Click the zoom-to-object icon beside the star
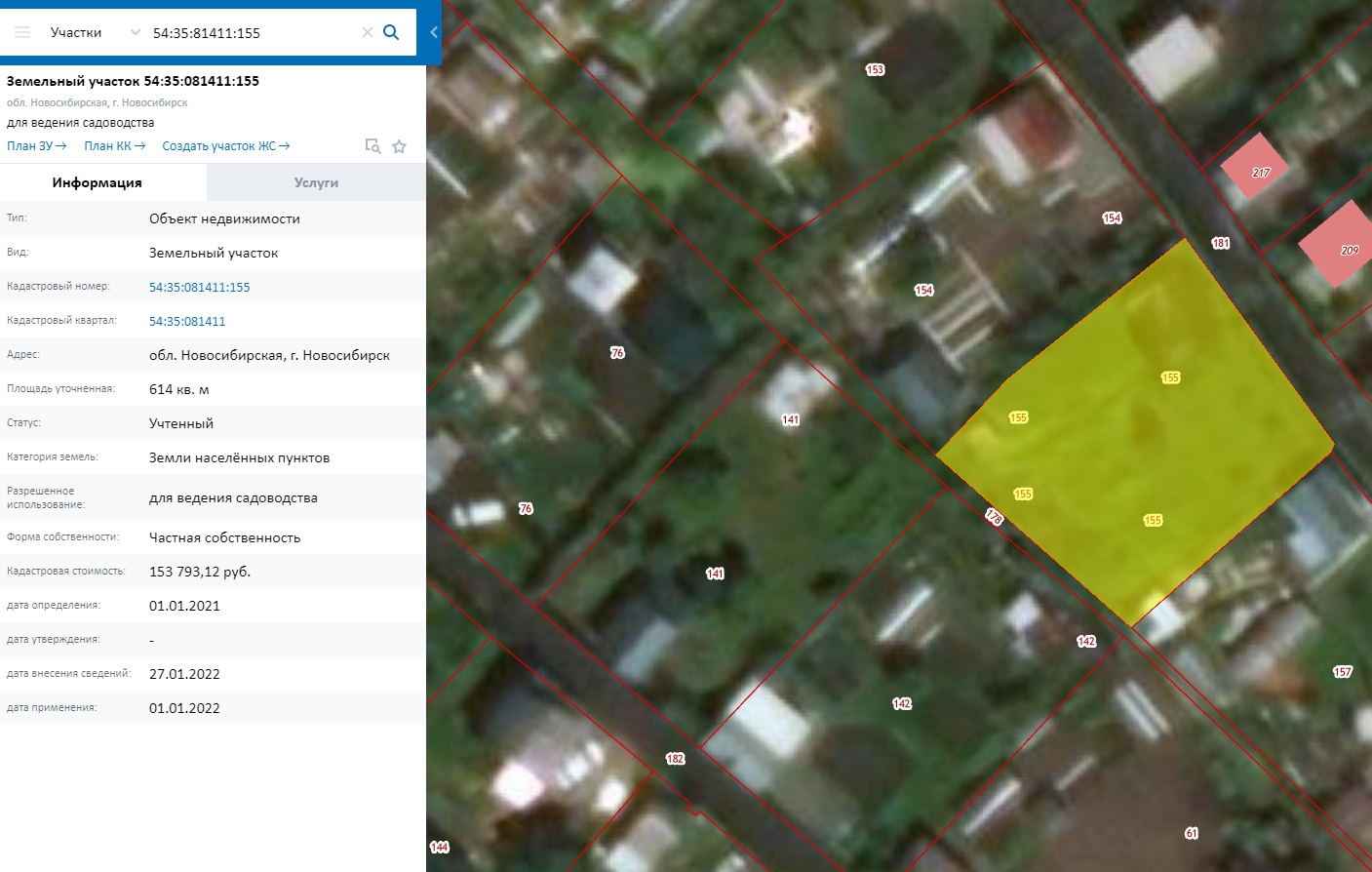The image size is (1372, 872). [x=372, y=146]
